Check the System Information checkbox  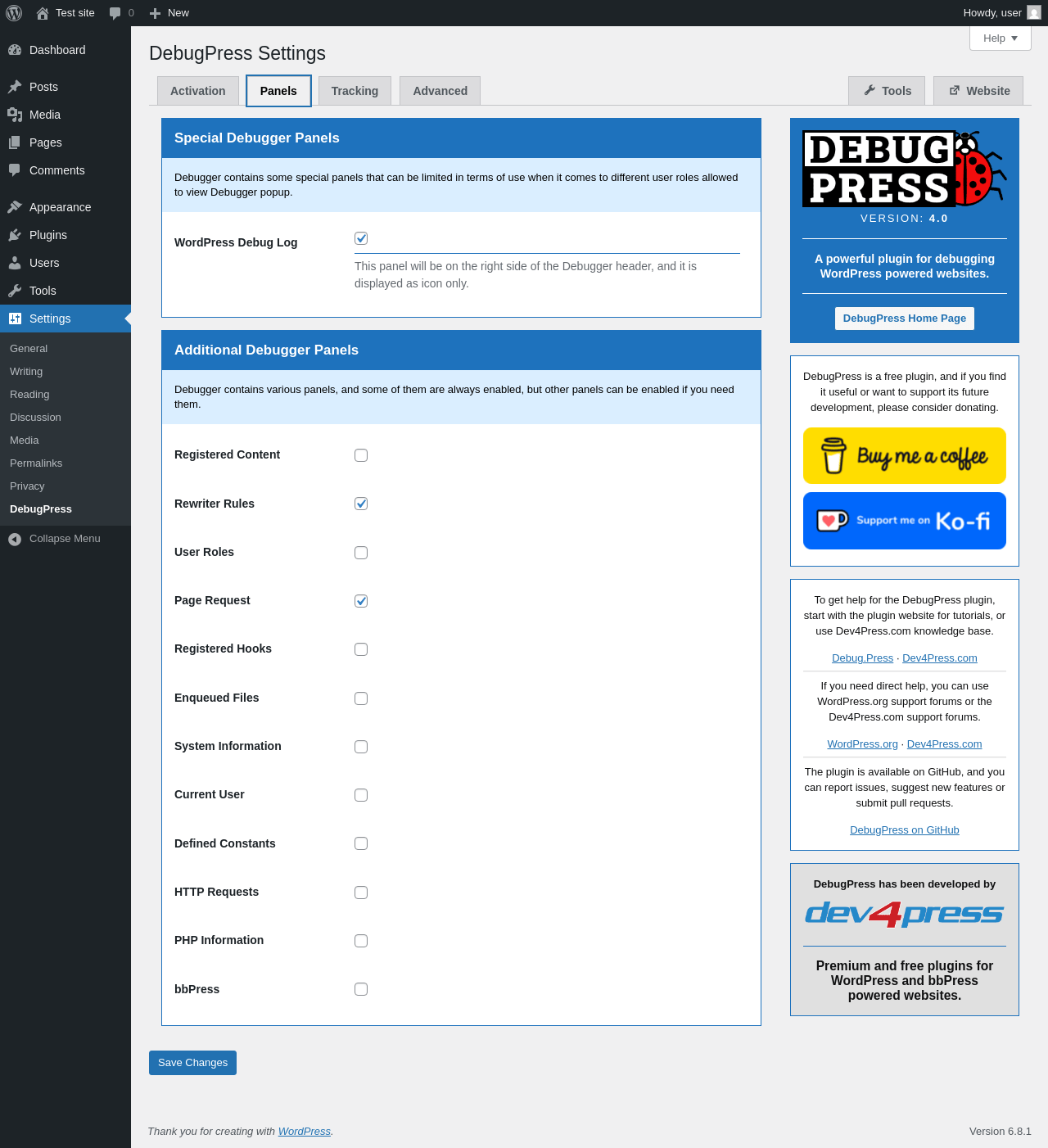(x=361, y=747)
